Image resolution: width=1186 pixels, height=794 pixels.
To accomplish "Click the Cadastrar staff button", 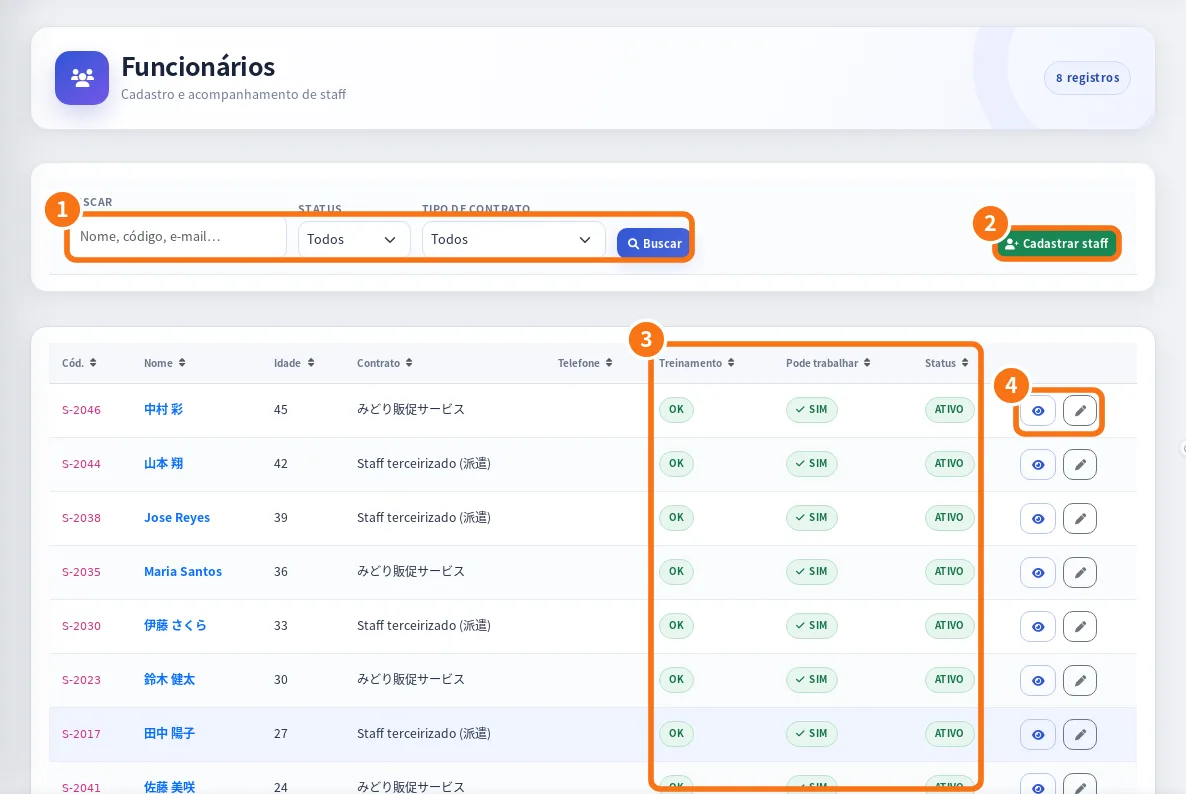I will tap(1056, 243).
